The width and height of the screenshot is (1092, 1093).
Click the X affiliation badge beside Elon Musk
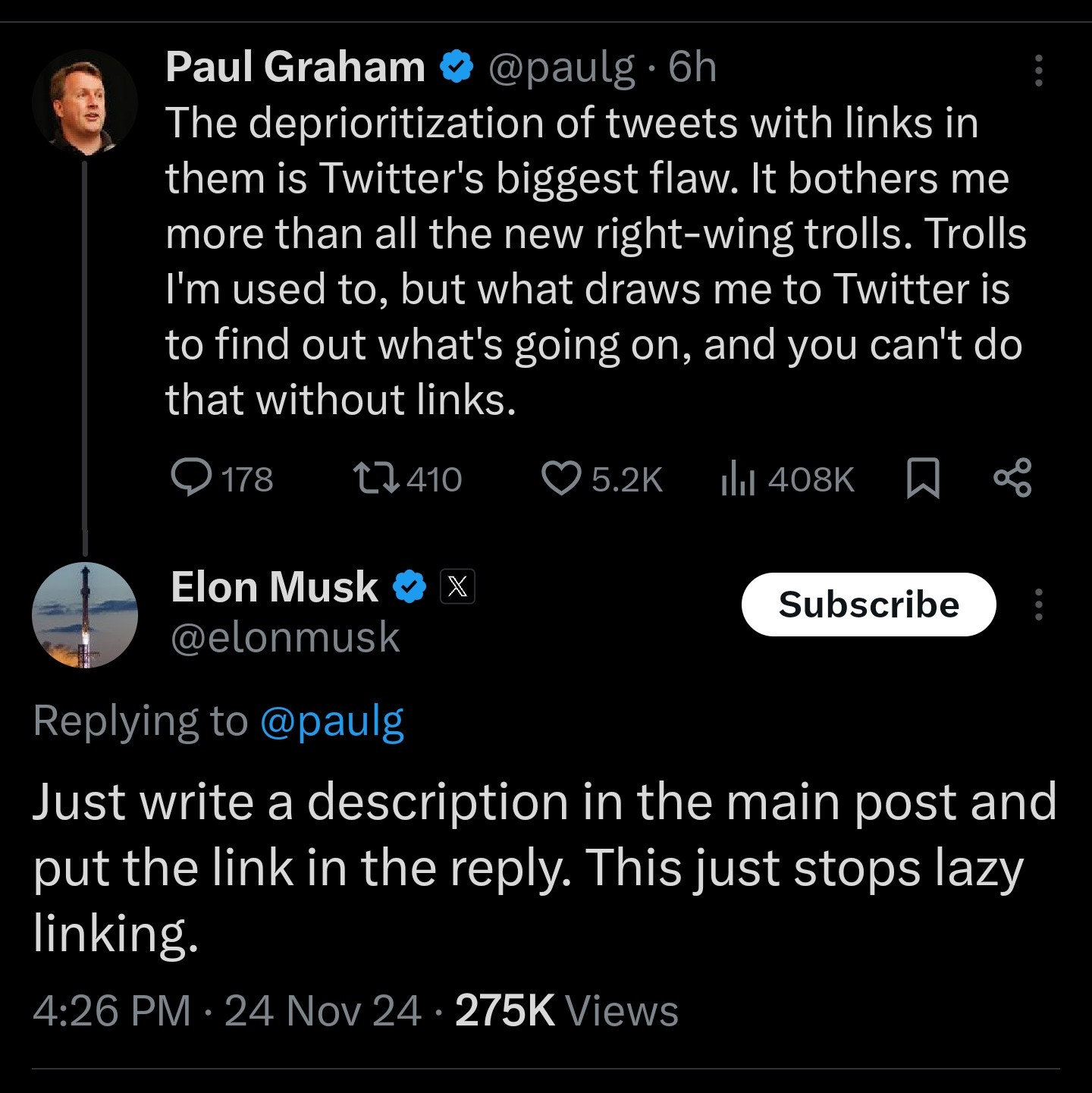click(x=457, y=587)
